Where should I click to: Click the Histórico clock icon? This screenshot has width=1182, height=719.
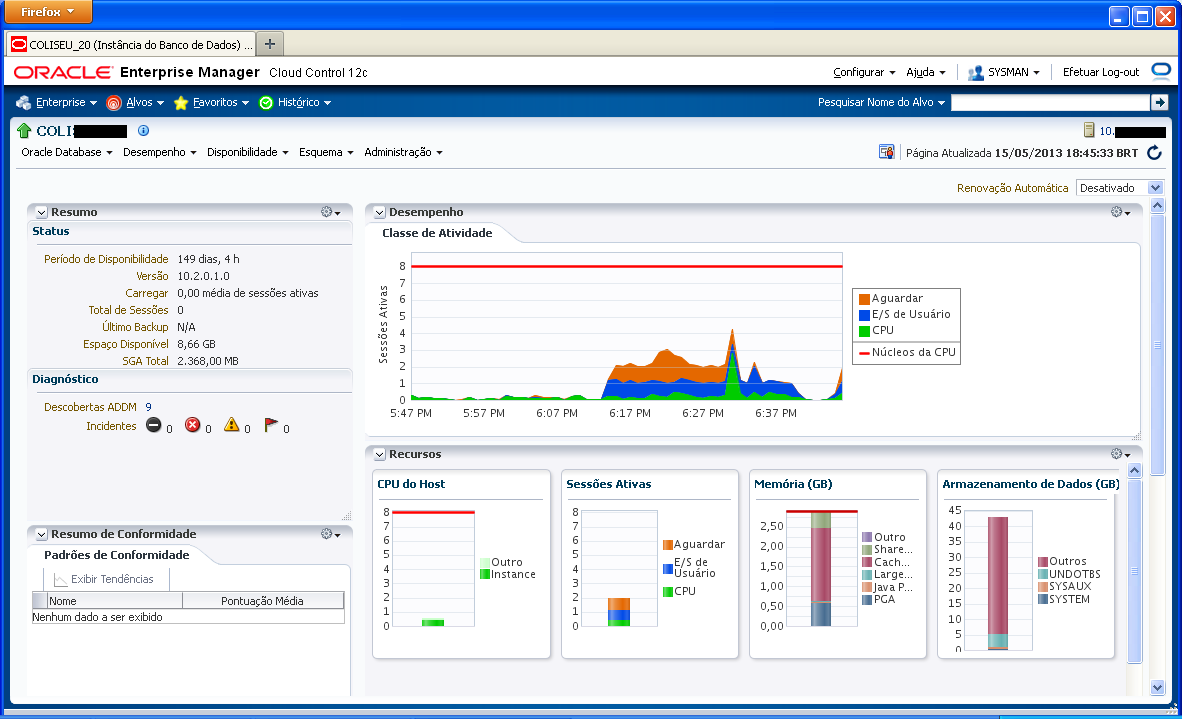point(266,102)
